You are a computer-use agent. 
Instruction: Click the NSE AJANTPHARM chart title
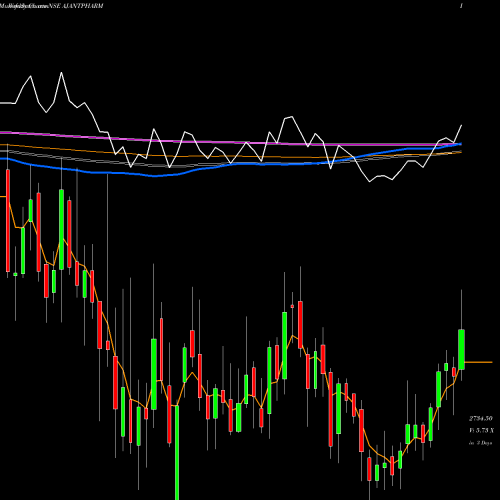coord(76,6)
